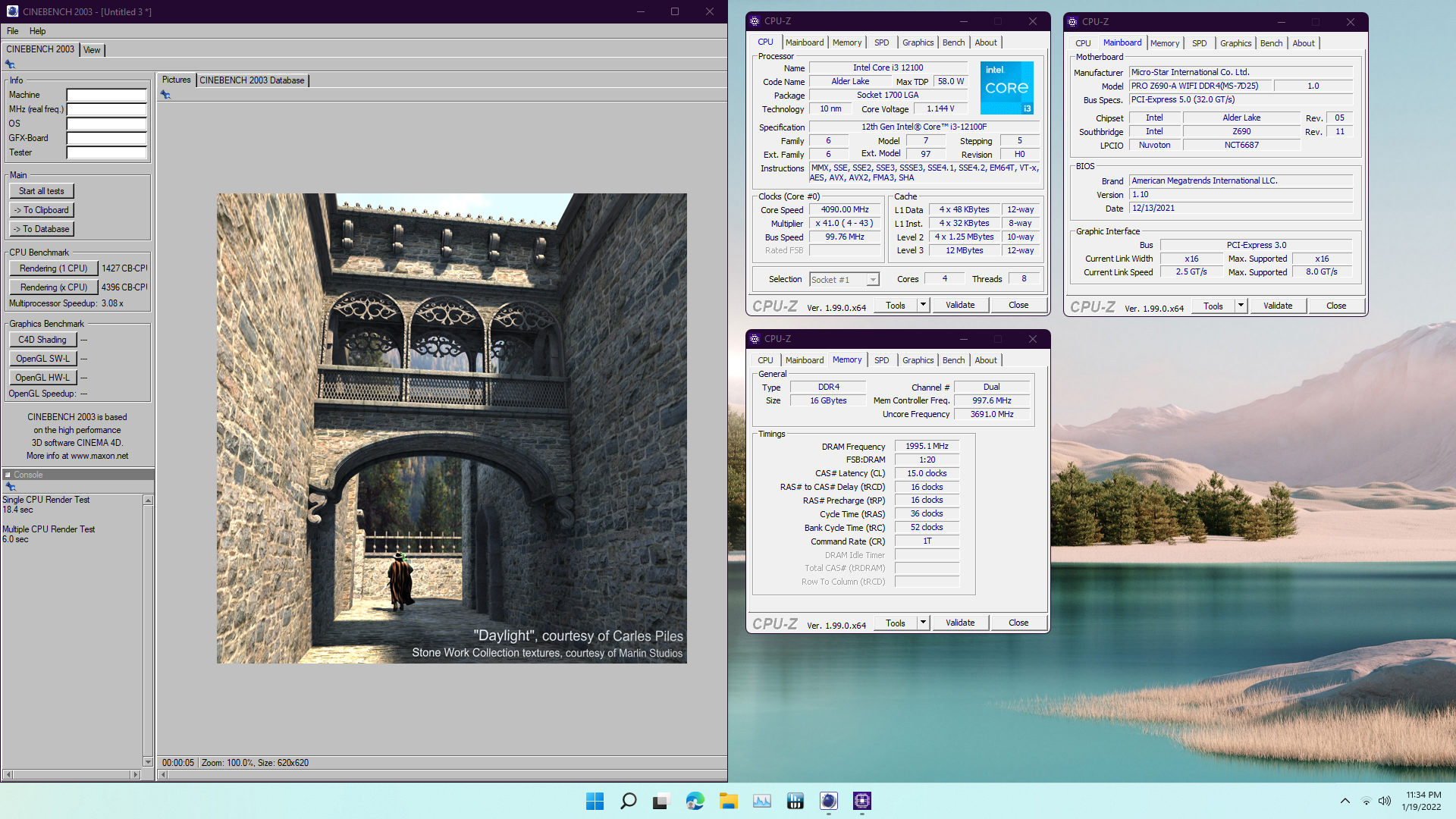Click the Core Speed 4090.00 MHz value
This screenshot has height=819, width=1456.
pyautogui.click(x=845, y=210)
